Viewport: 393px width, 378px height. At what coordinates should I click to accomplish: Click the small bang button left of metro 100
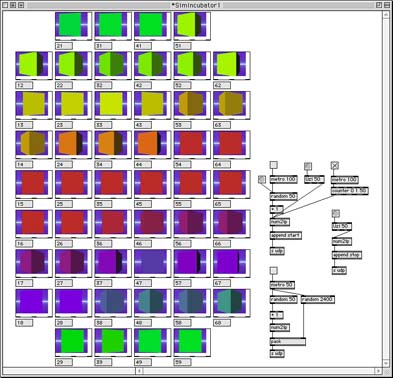point(262,179)
